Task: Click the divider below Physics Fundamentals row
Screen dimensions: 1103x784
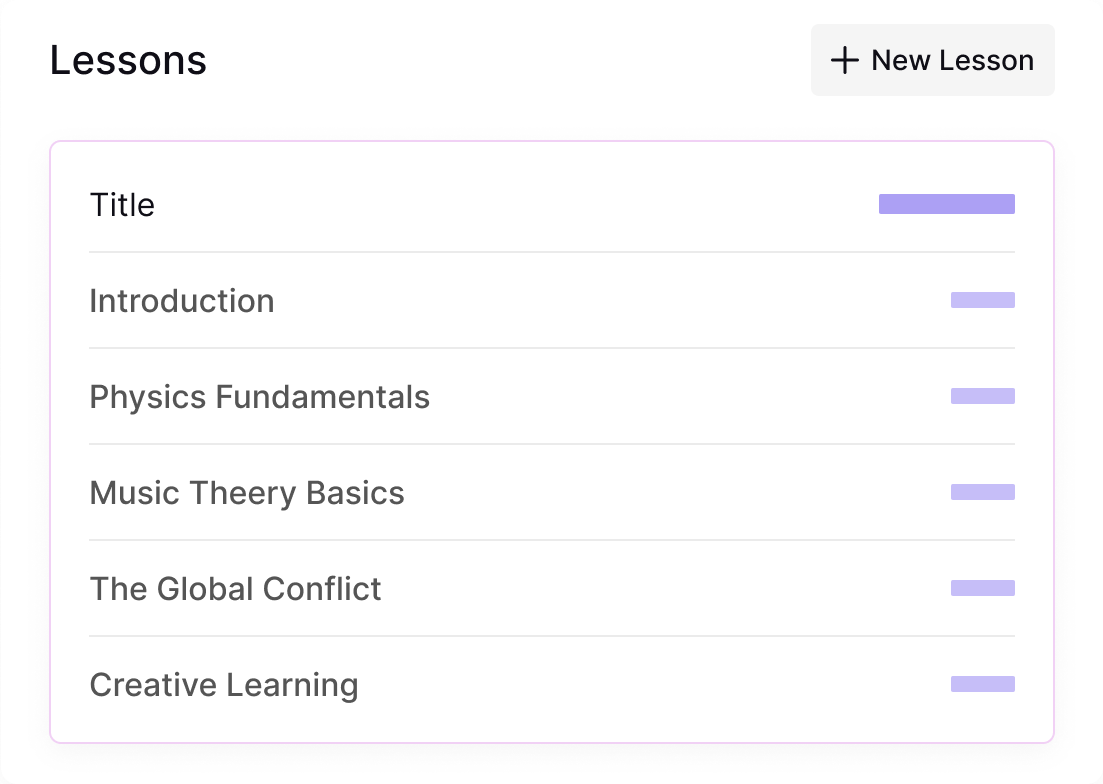Action: pyautogui.click(x=551, y=444)
